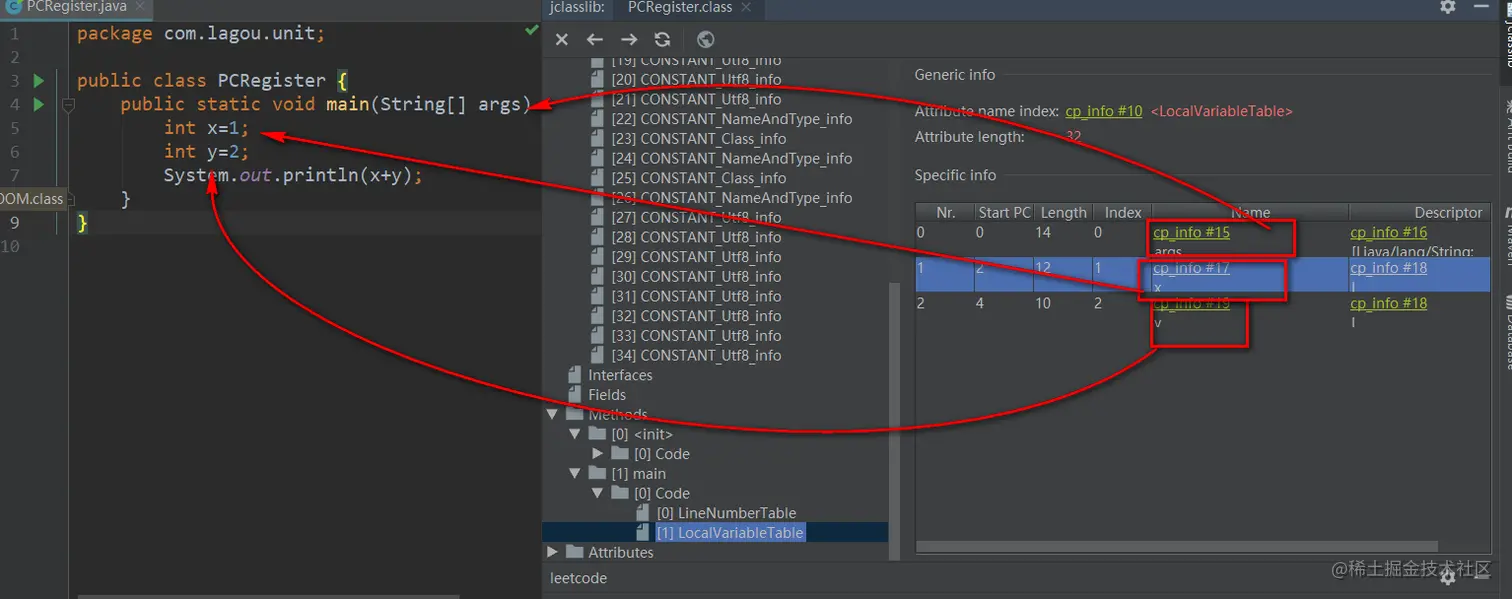Collapse the [1] main method node
Viewport: 1512px width, 599px height.
574,474
